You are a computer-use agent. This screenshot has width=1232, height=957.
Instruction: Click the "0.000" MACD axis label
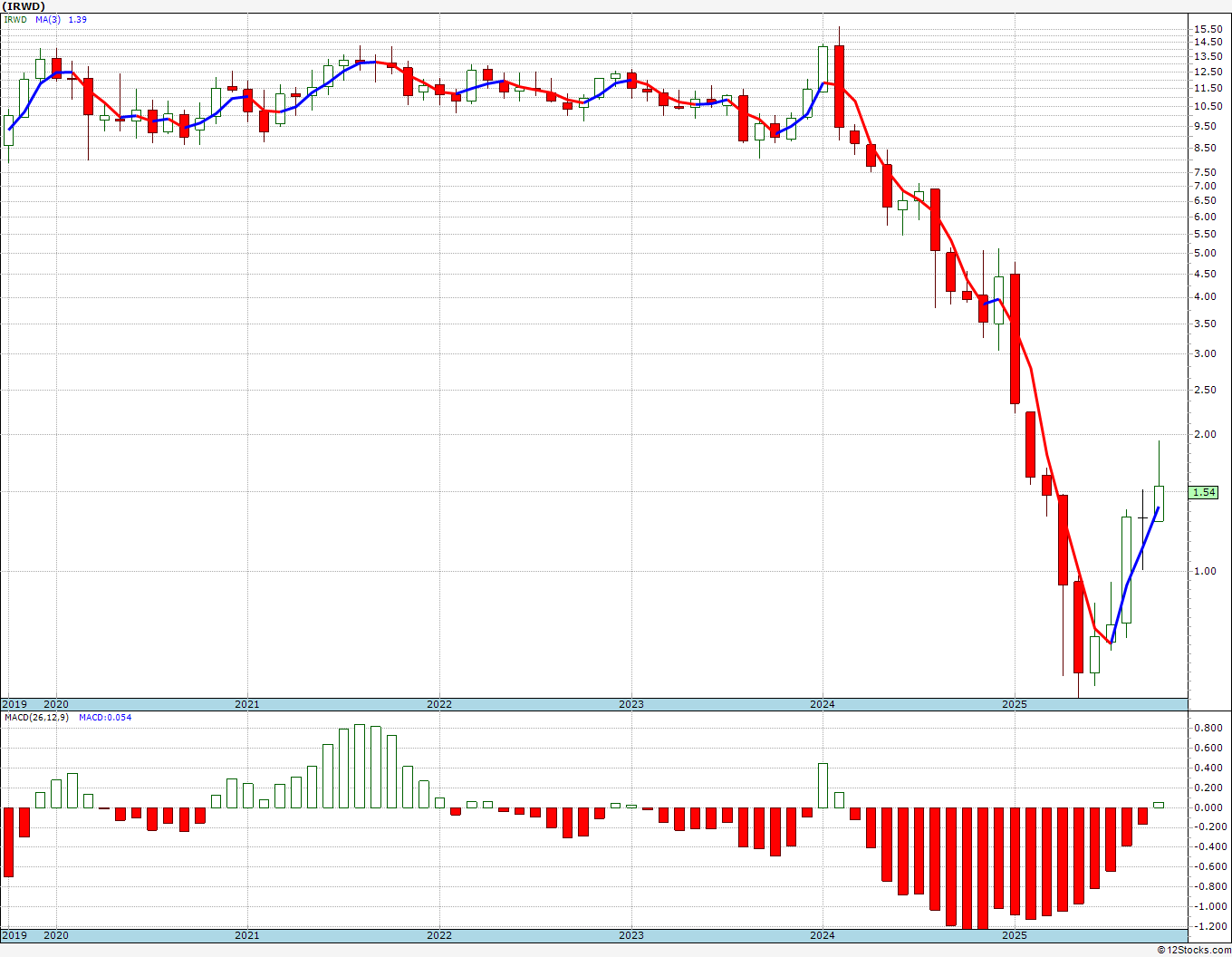coord(1208,807)
